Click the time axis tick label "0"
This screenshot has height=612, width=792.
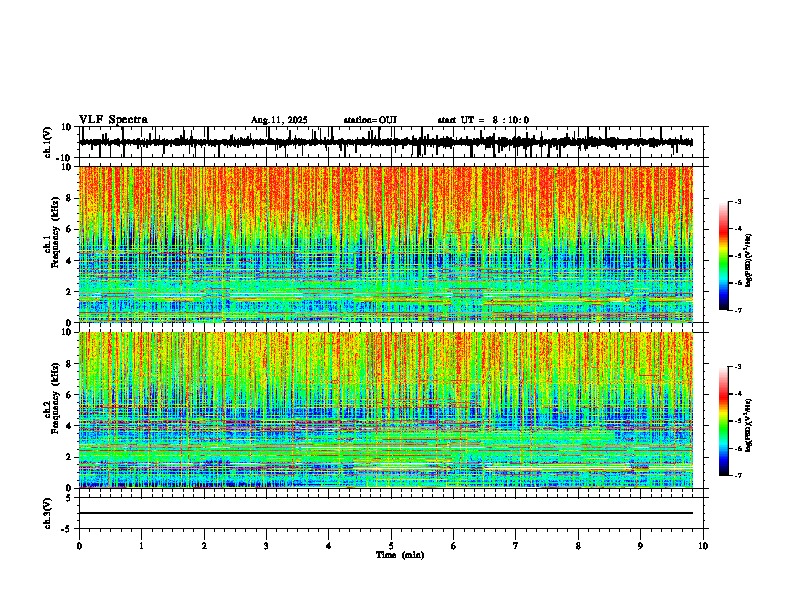click(79, 546)
